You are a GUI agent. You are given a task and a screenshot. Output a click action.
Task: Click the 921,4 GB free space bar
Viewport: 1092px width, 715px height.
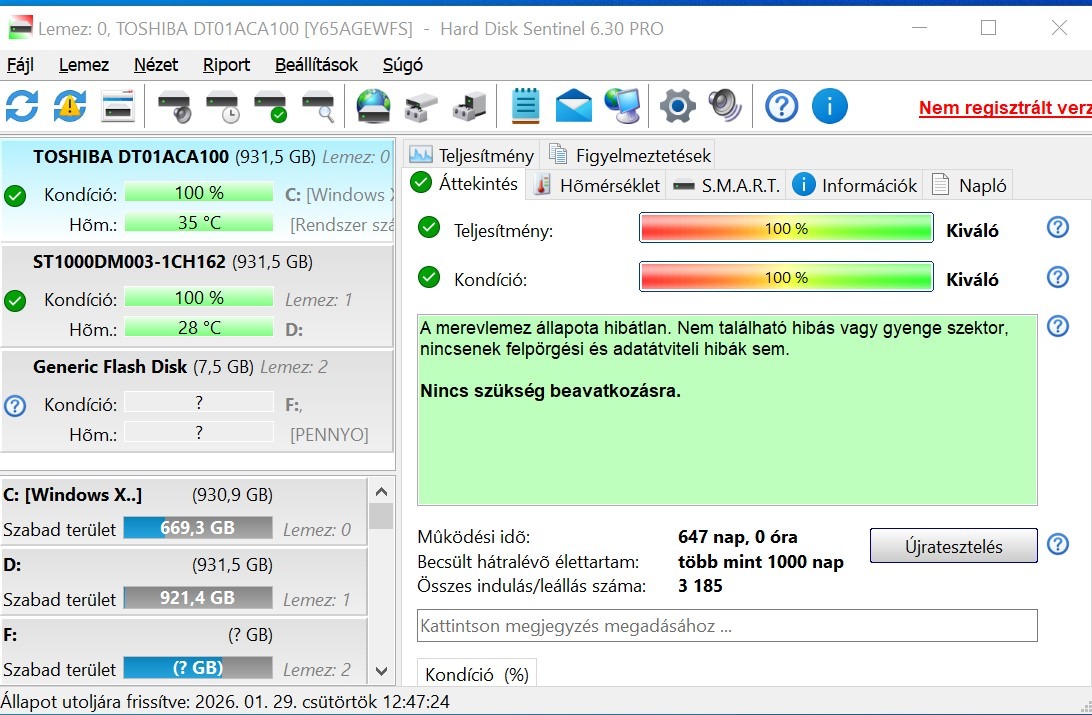coord(198,597)
